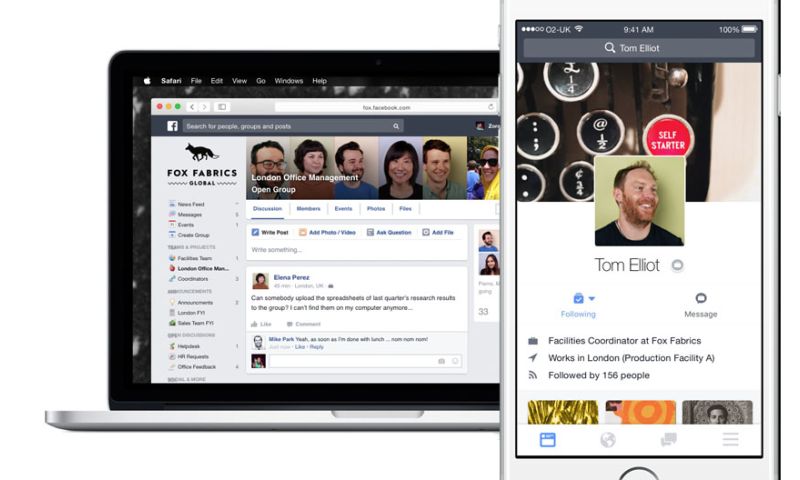Screen dimensions: 800x480
Task: Tap the orange circles photo thumbnail on the phone
Action: 640,412
